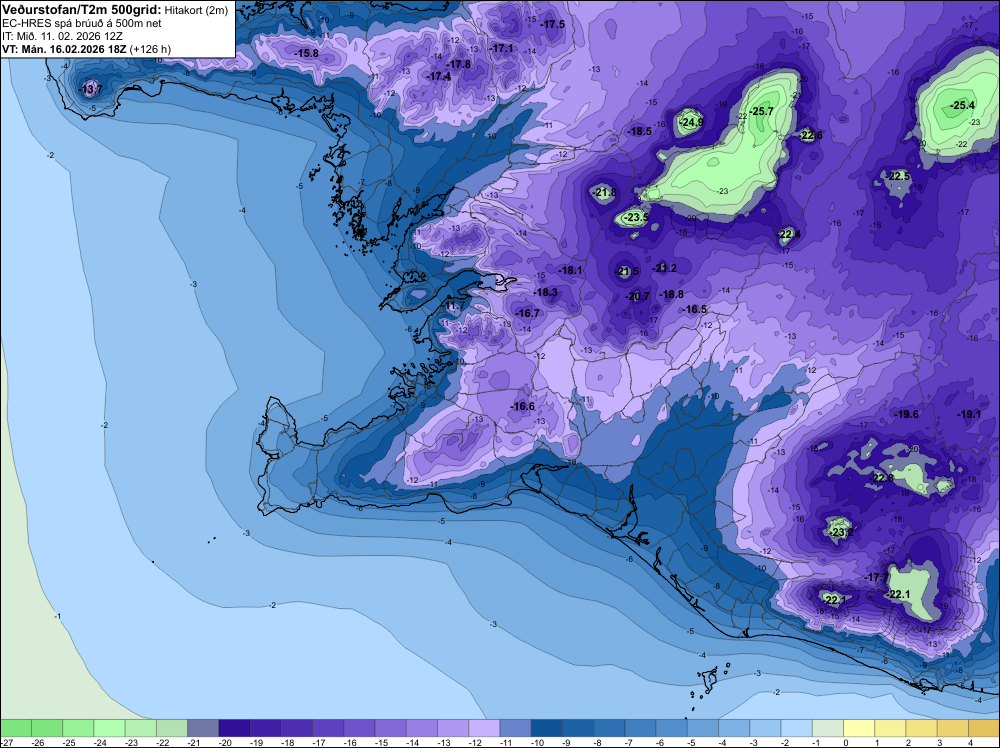Click the -26 label on the legend scale

[38, 742]
